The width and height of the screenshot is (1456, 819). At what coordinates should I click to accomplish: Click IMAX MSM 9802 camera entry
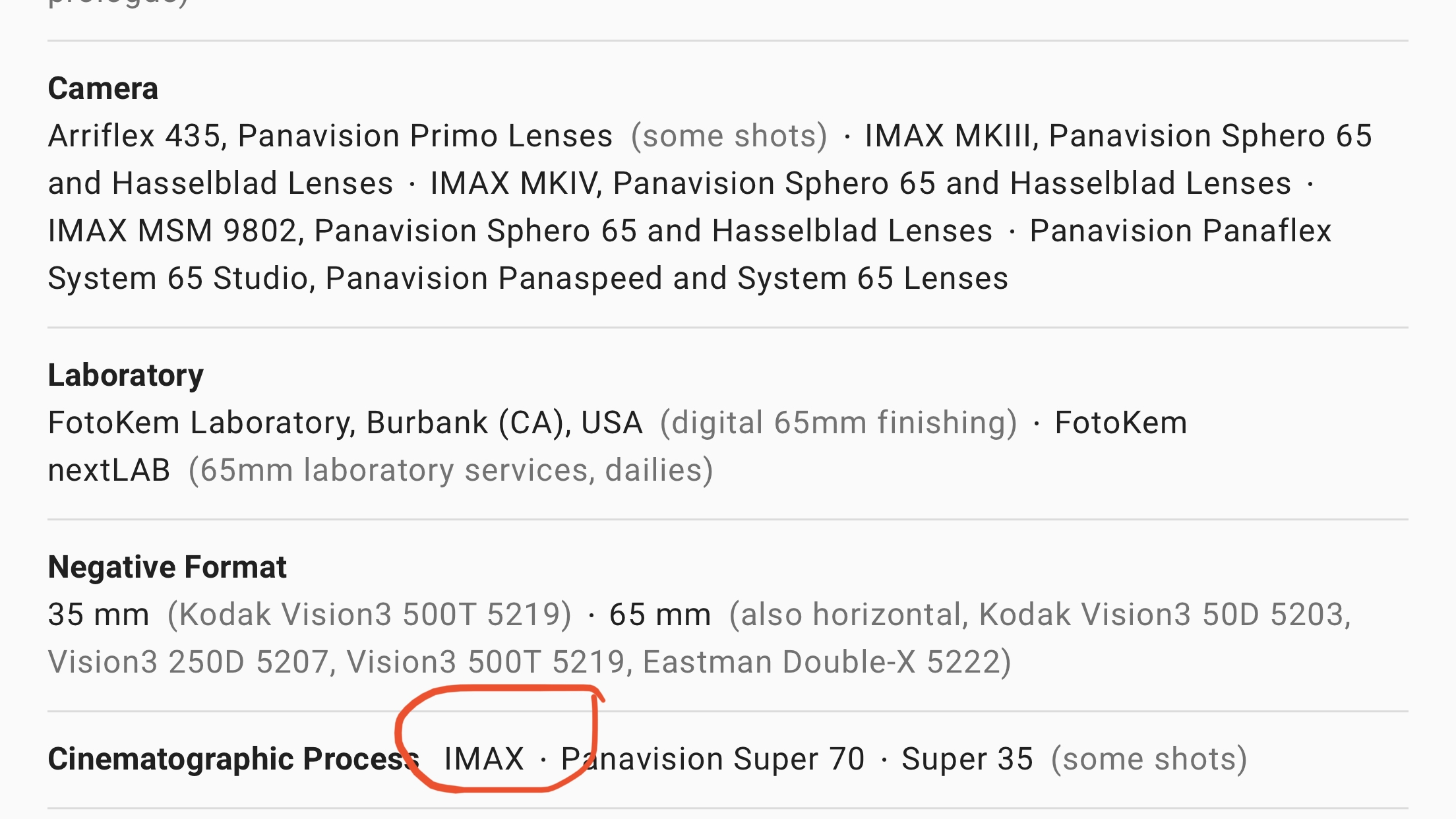(x=520, y=231)
